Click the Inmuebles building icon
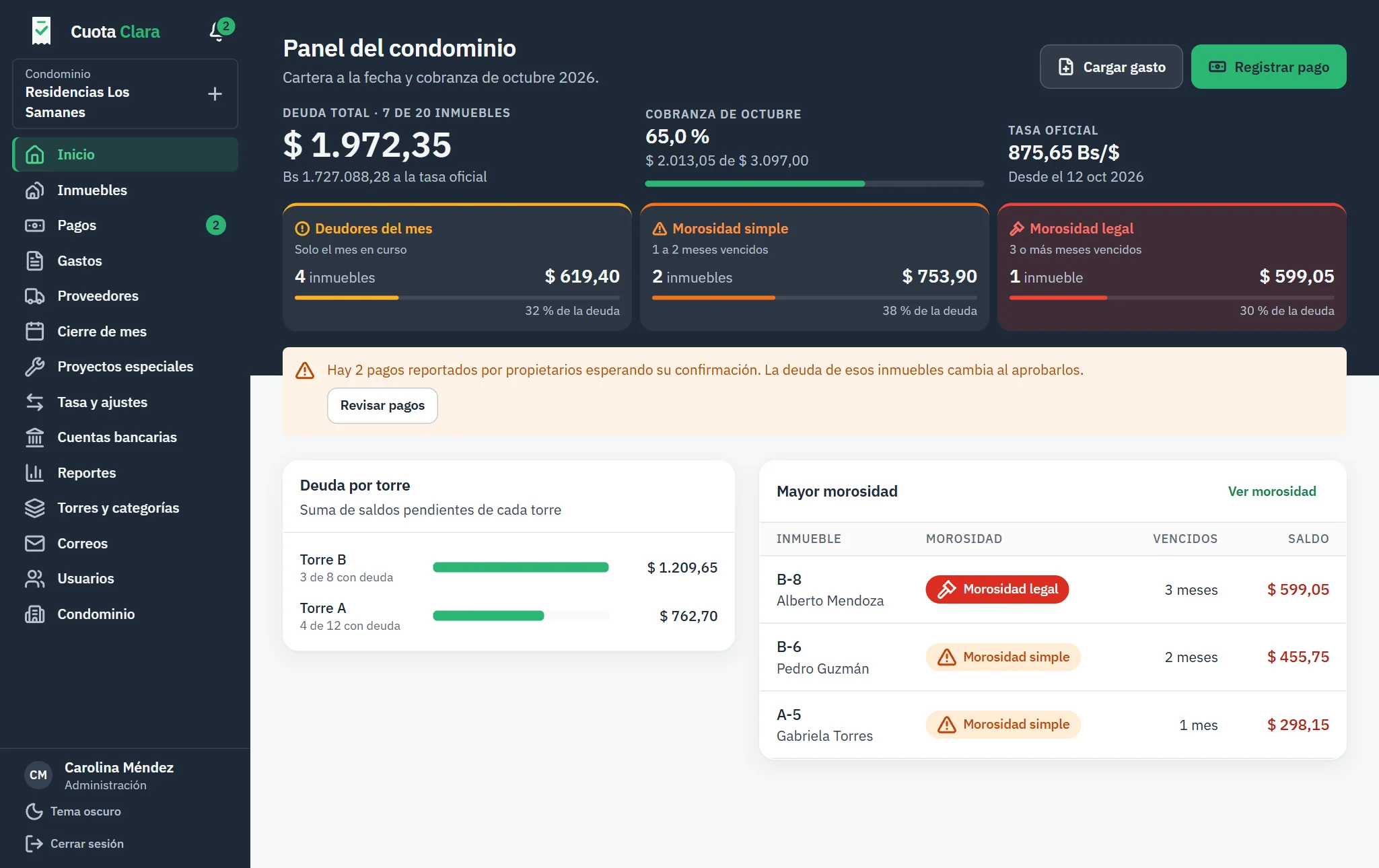The height and width of the screenshot is (868, 1379). pos(35,190)
